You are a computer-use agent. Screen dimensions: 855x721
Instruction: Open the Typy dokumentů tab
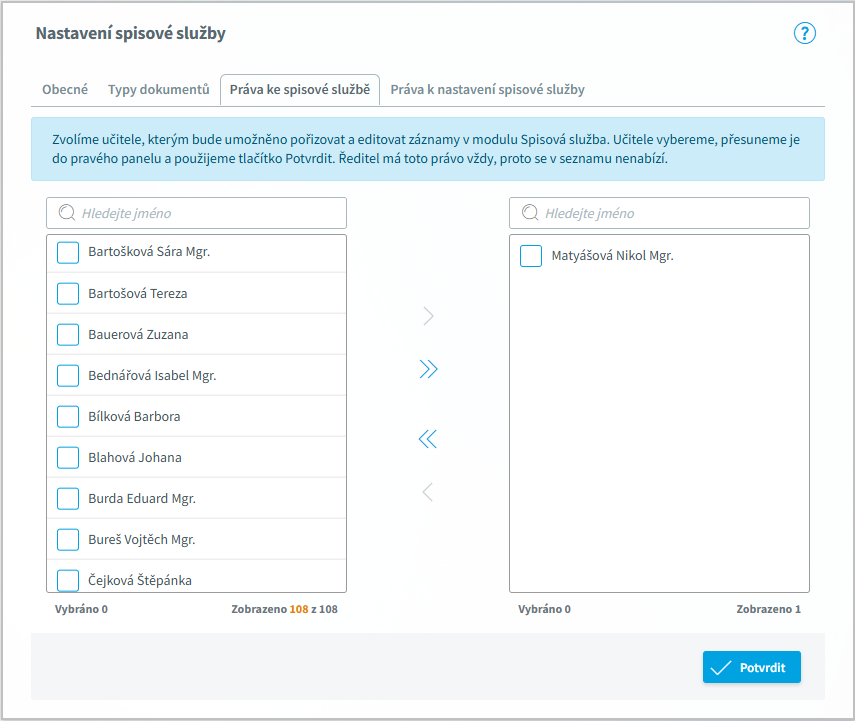pos(158,90)
